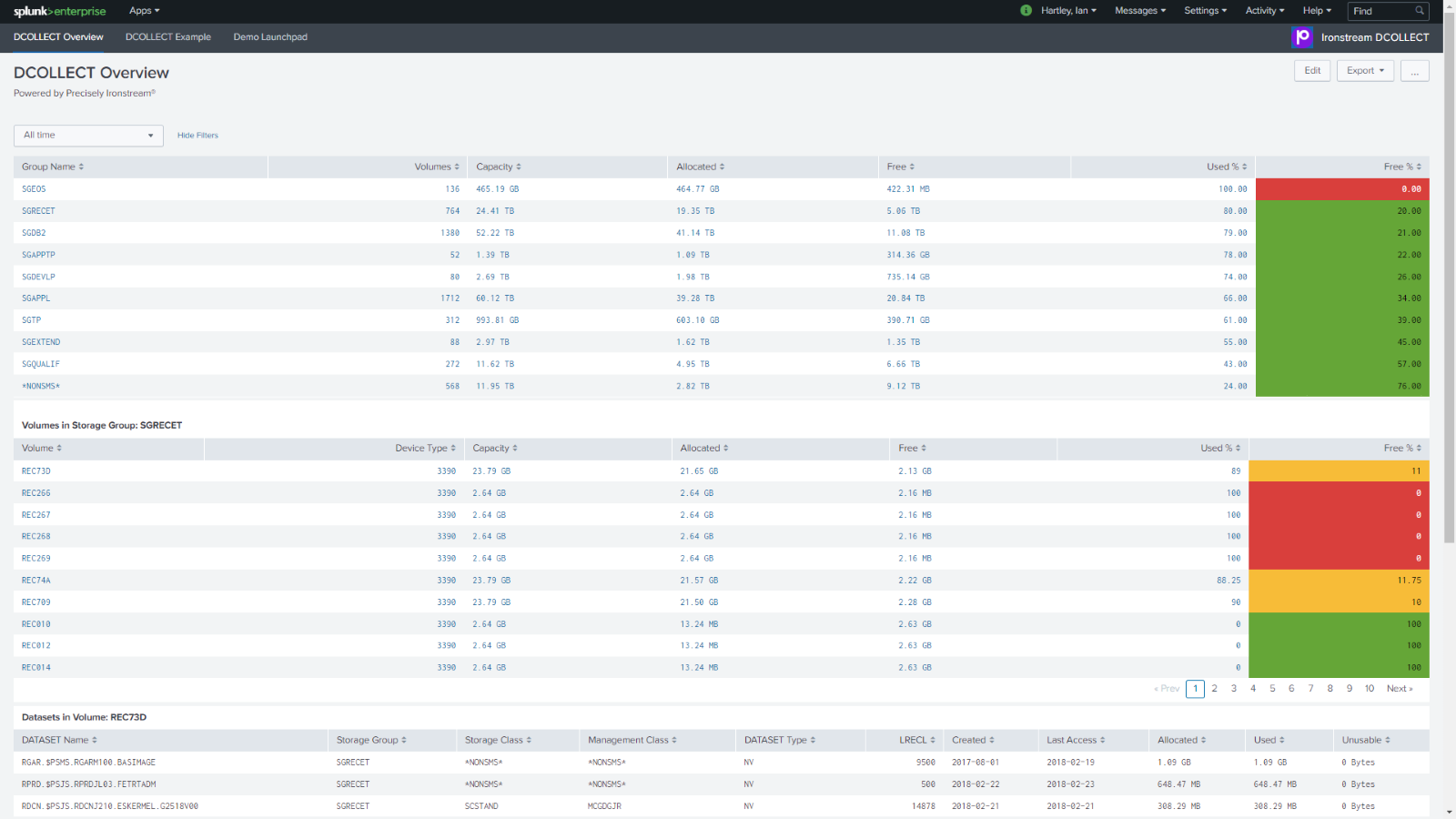Click the Ironstream DCOLLECT app icon
The image size is (1456, 819).
[x=1302, y=36]
